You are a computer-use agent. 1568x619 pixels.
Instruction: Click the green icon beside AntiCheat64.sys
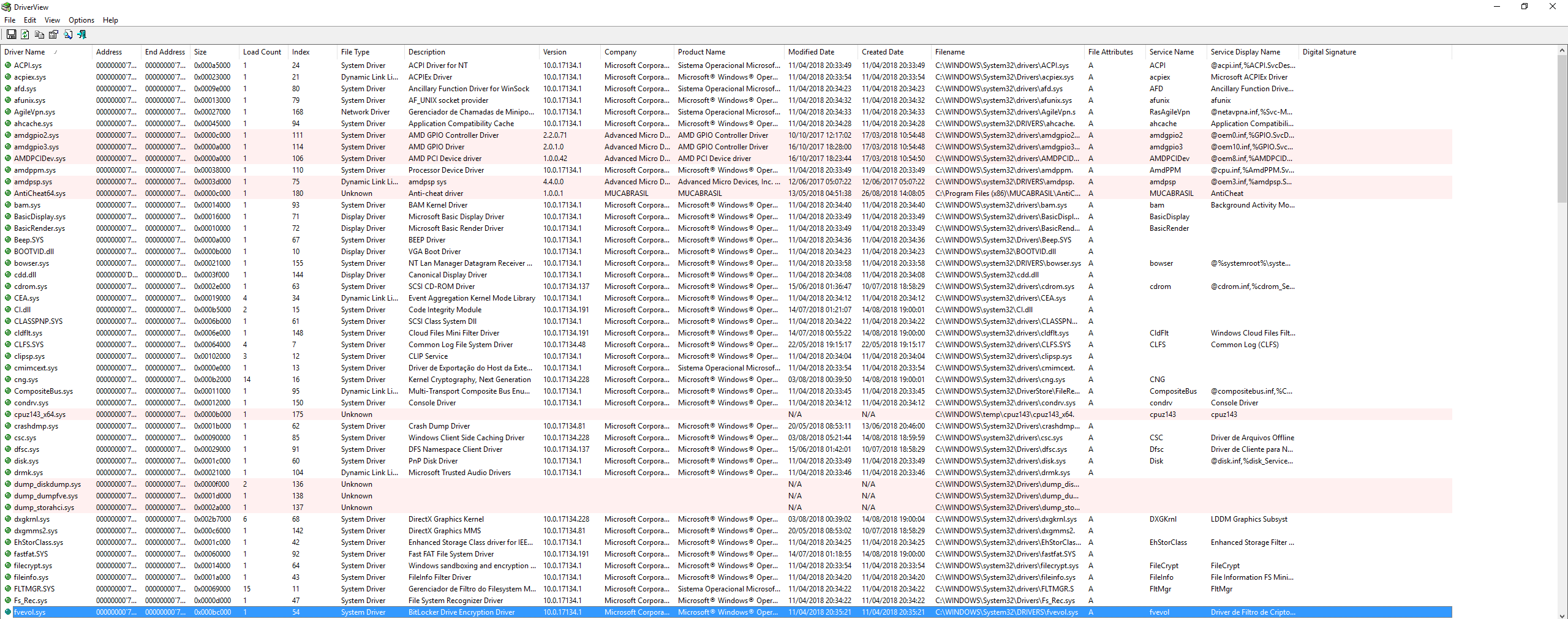(x=8, y=193)
